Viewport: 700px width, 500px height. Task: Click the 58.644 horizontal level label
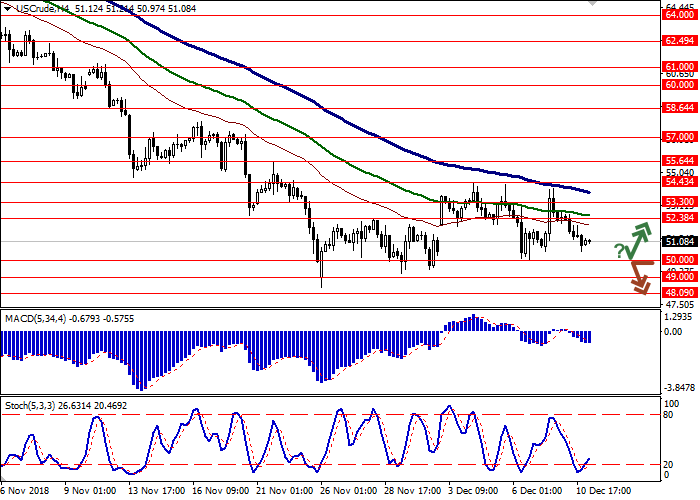point(680,108)
